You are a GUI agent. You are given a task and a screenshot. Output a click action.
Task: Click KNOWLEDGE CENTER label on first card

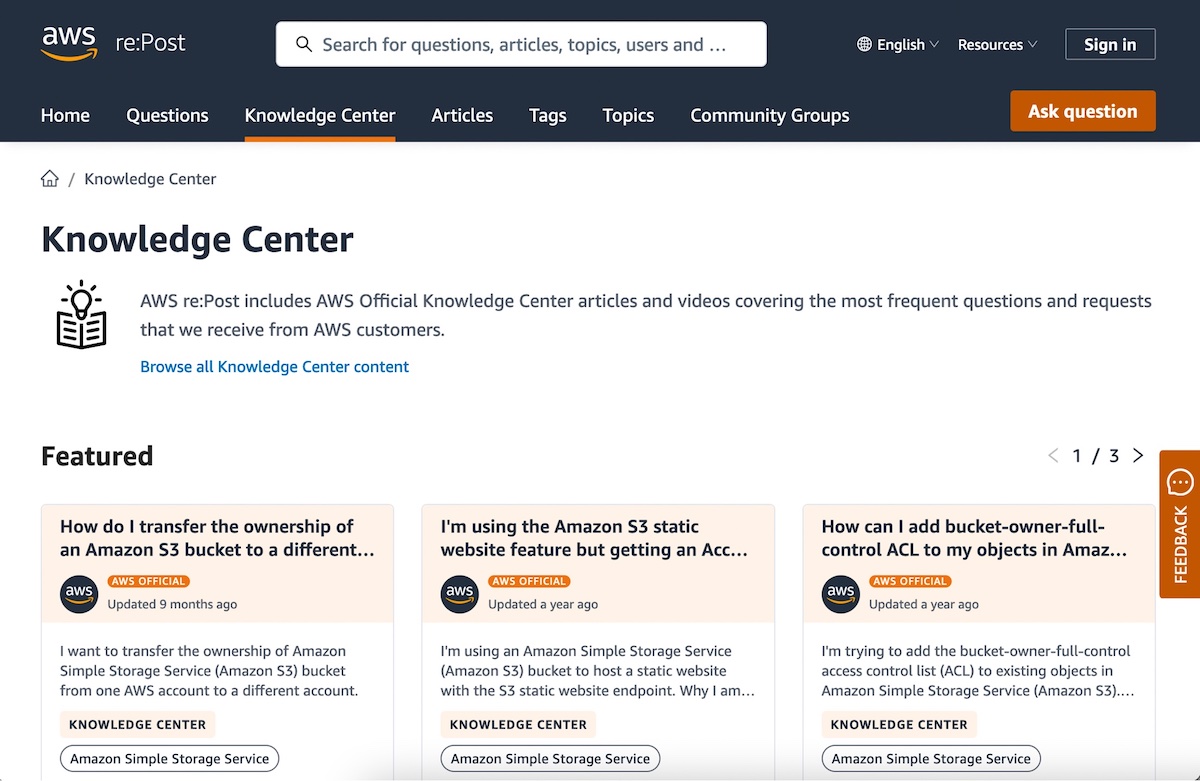click(x=137, y=724)
